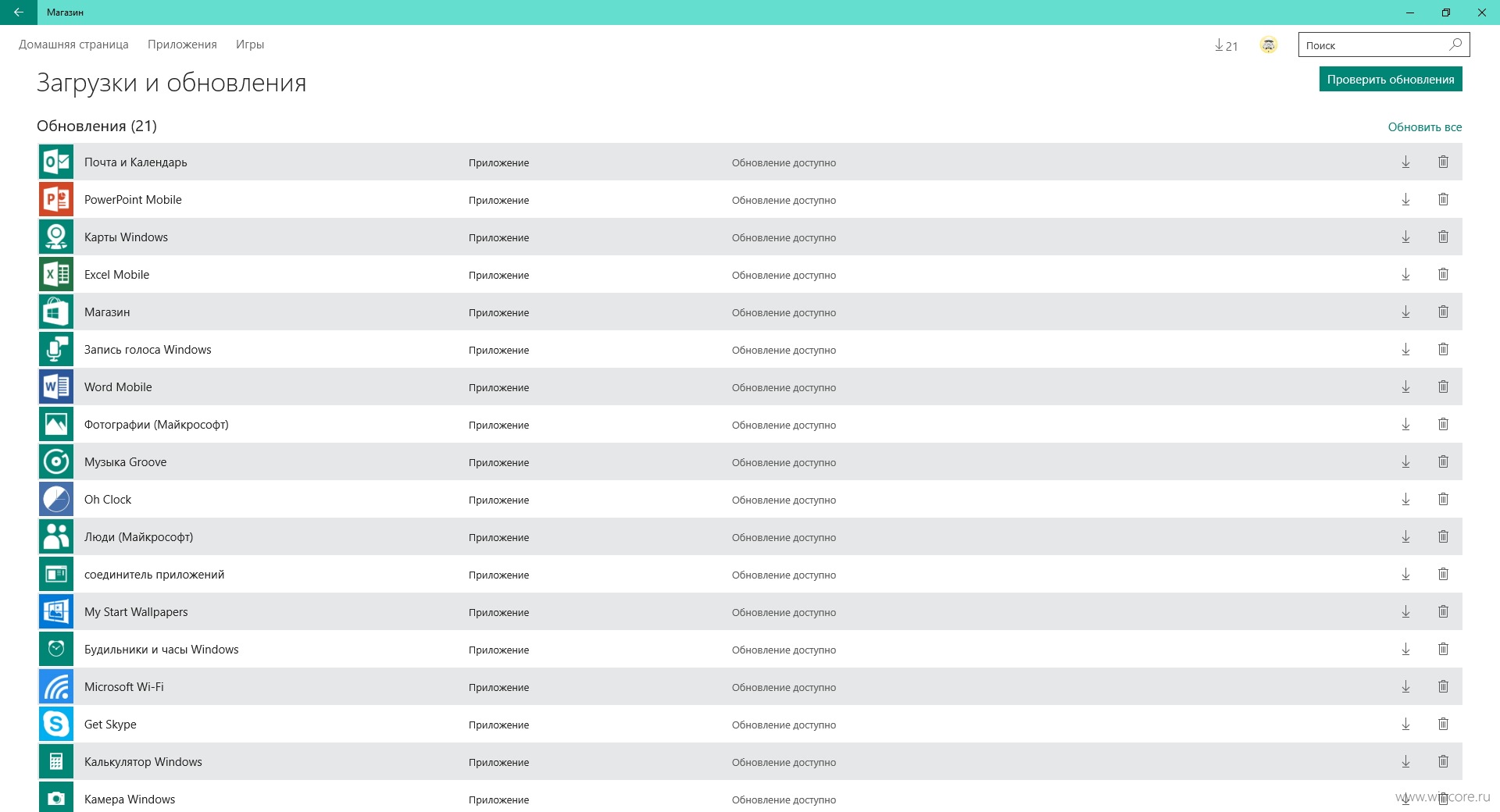Image resolution: width=1500 pixels, height=812 pixels.
Task: Select the Камера Windows entry
Action: coord(750,796)
